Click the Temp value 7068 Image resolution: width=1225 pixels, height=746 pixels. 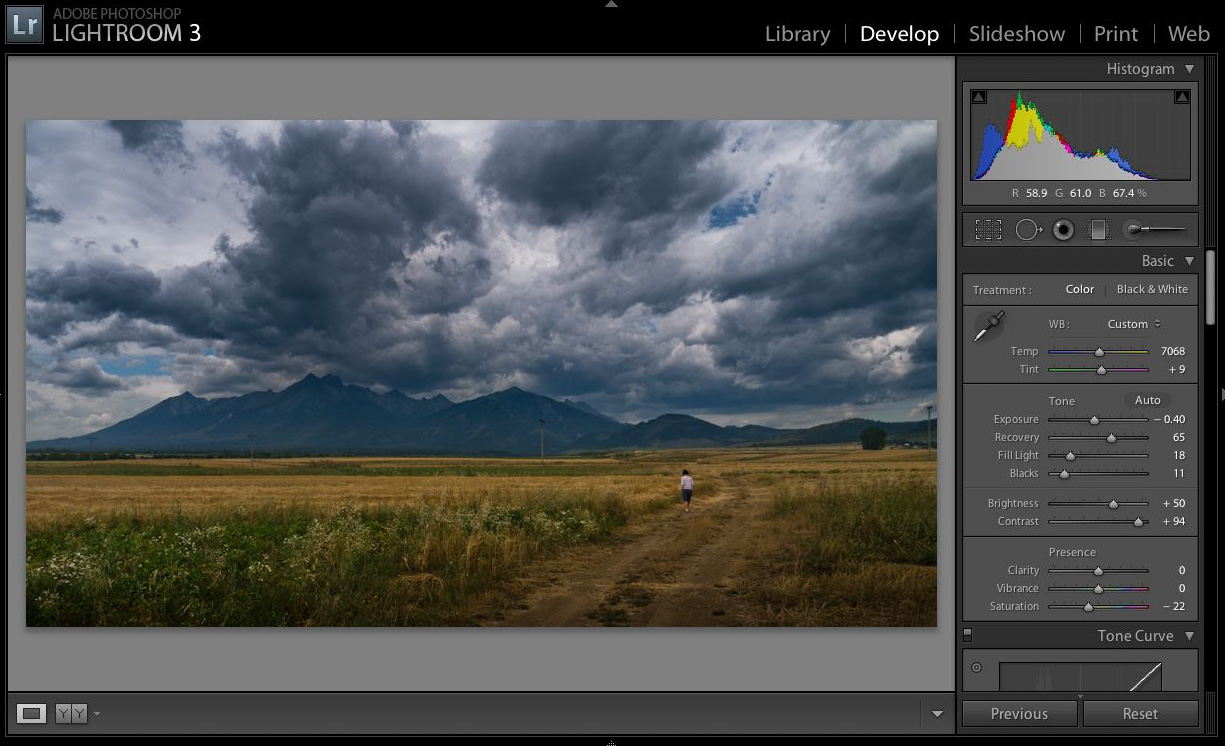click(x=1173, y=352)
